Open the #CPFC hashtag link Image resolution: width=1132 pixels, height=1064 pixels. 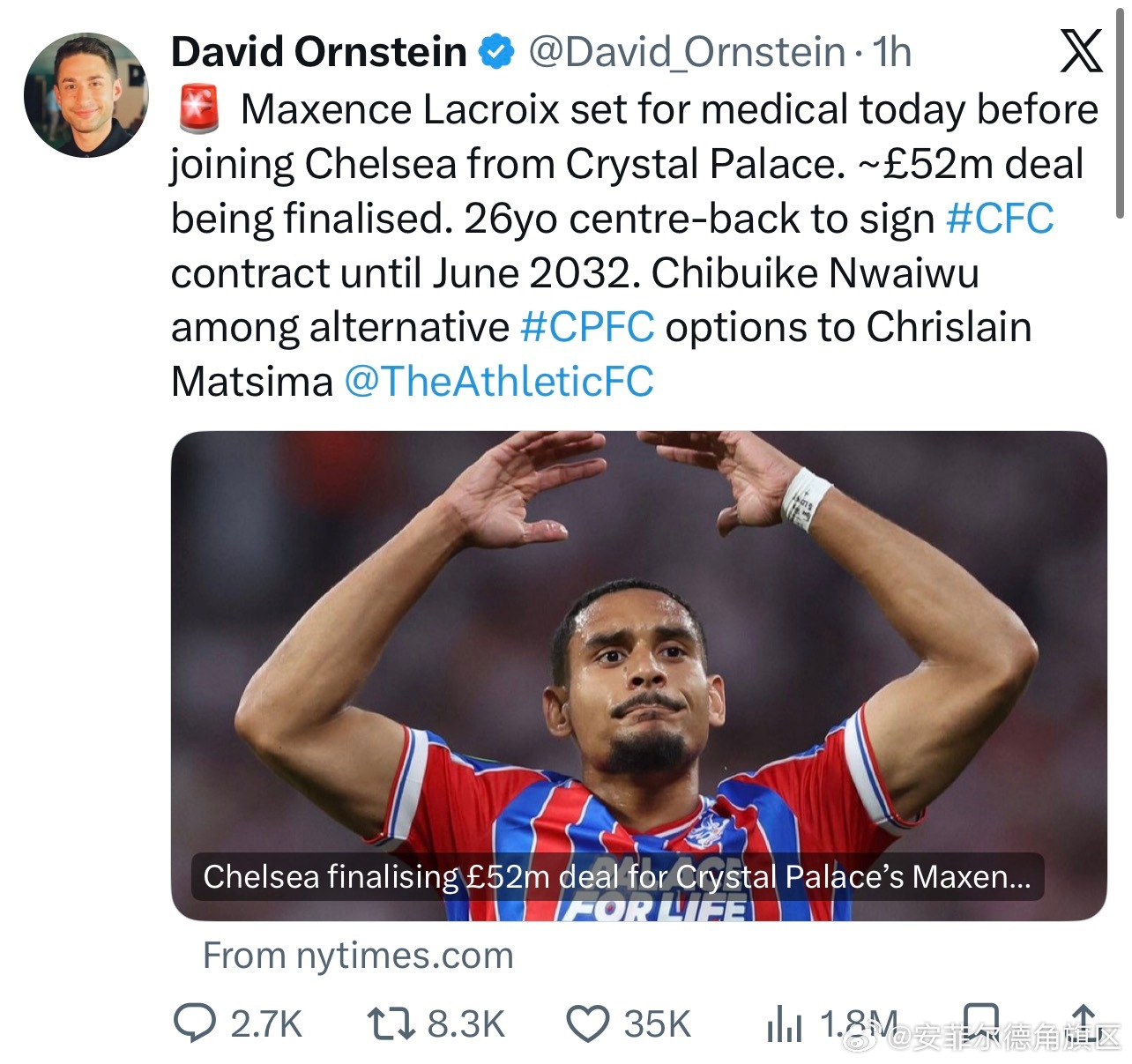click(587, 327)
